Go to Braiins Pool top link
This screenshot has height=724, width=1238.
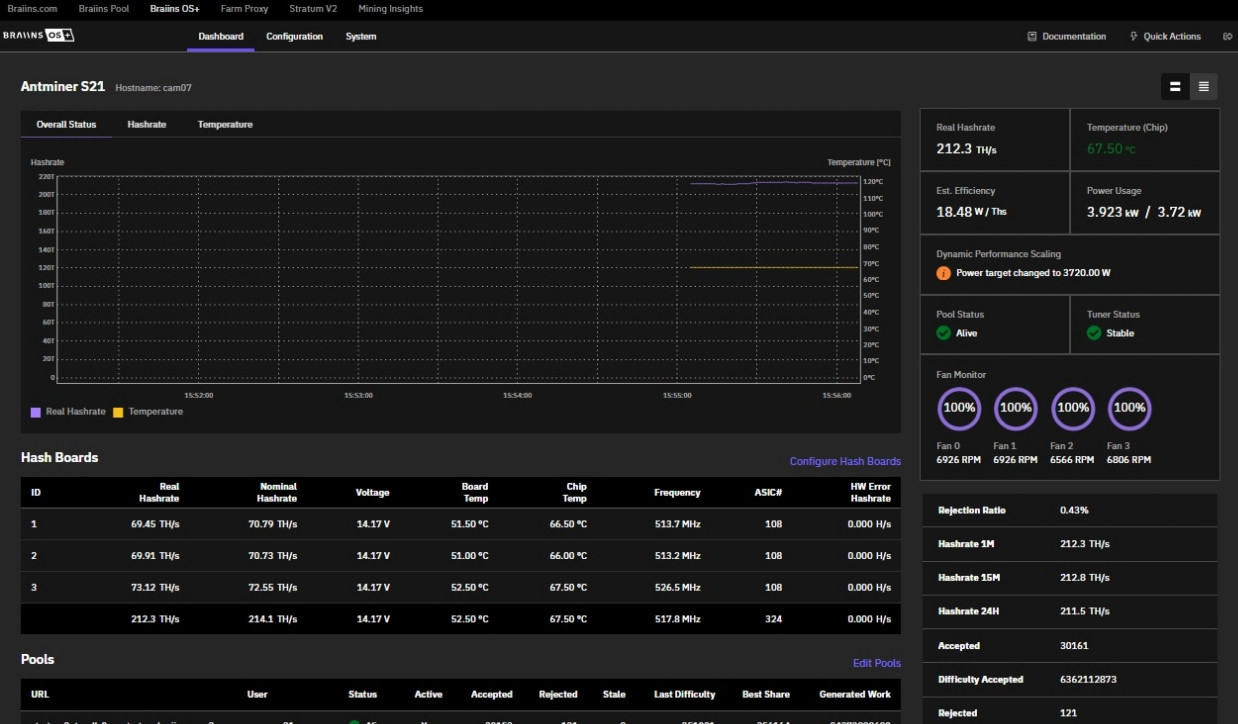click(x=104, y=9)
